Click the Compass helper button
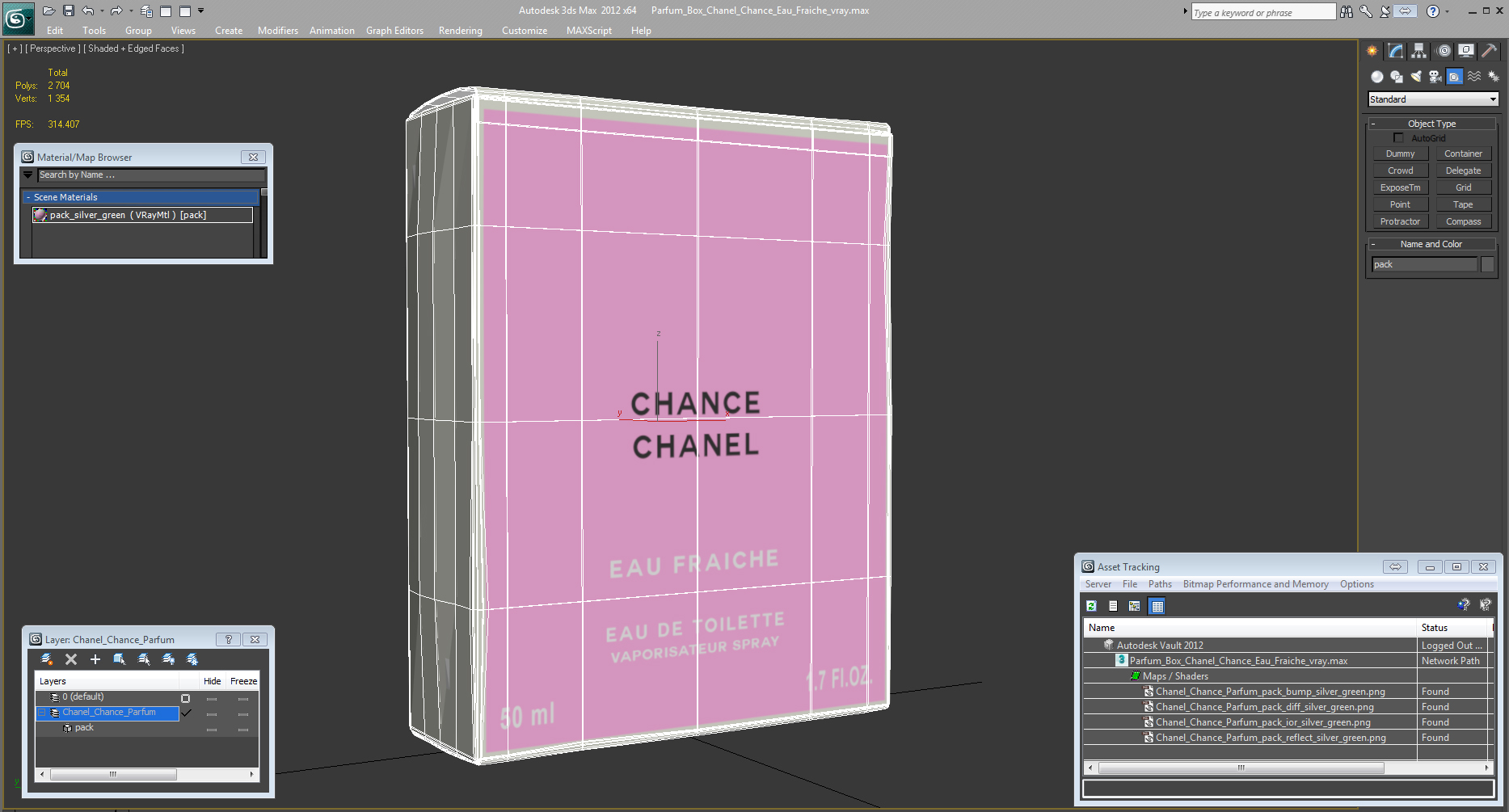This screenshot has height=812, width=1509. point(1463,221)
